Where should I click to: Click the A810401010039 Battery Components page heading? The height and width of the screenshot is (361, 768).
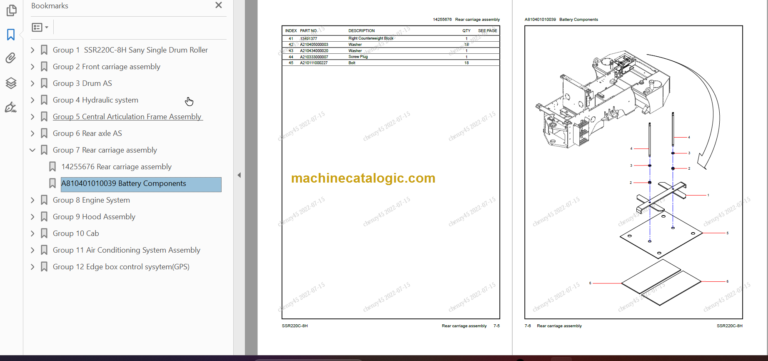click(561, 20)
